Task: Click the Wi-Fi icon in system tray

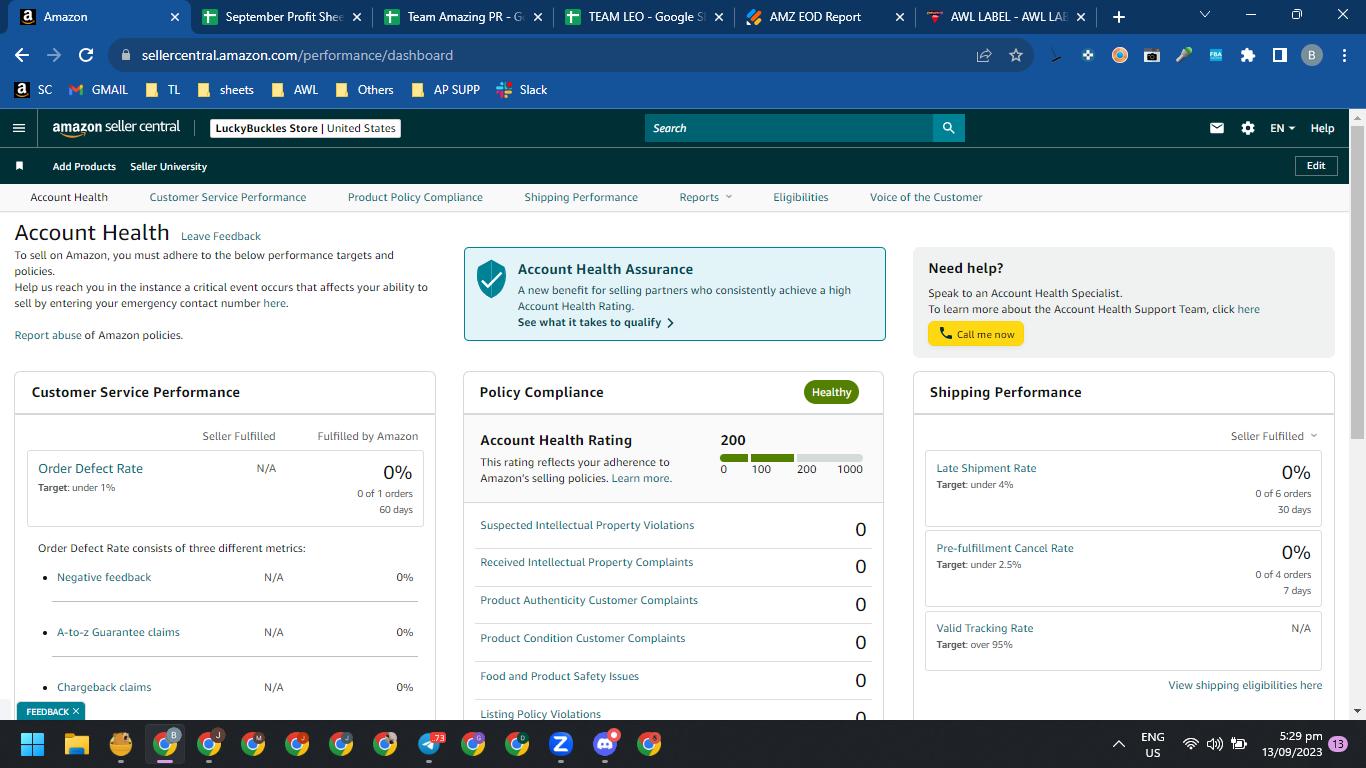Action: pos(1191,744)
